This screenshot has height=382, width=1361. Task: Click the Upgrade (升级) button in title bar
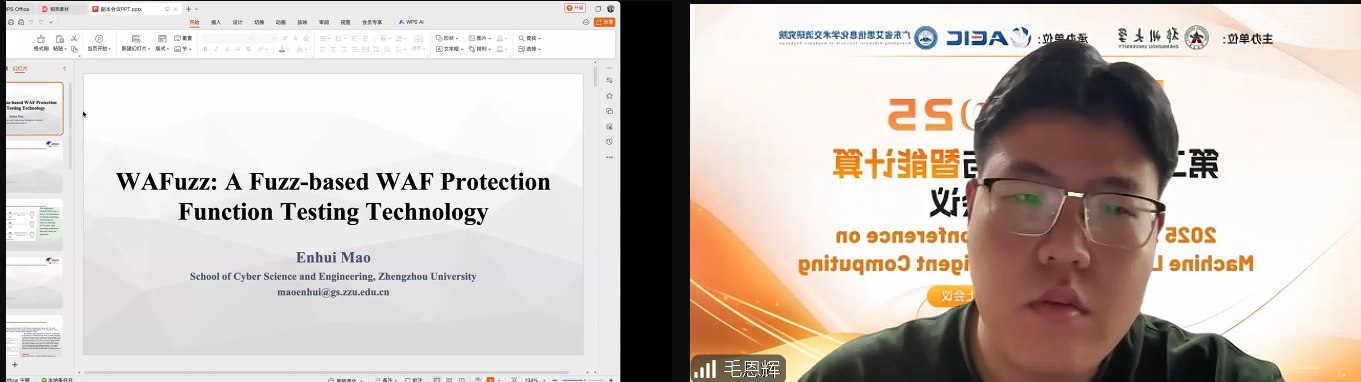tap(575, 8)
